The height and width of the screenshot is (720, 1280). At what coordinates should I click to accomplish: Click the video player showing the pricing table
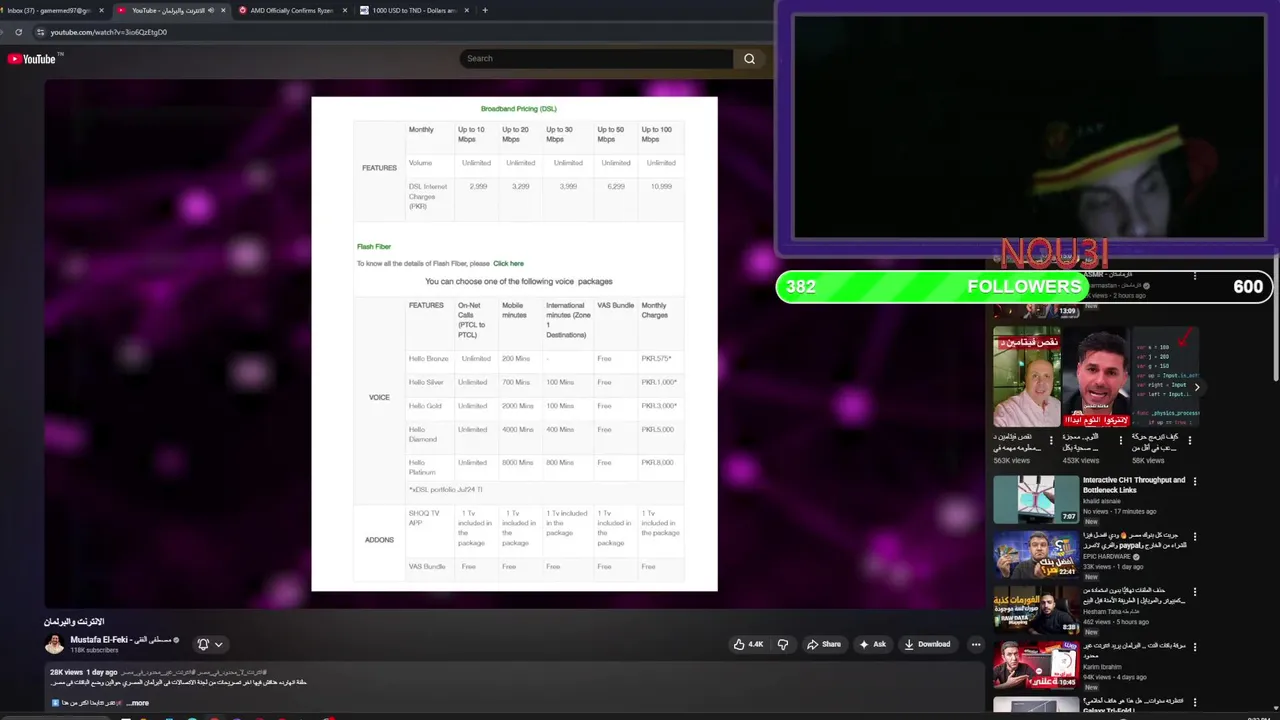tap(513, 343)
